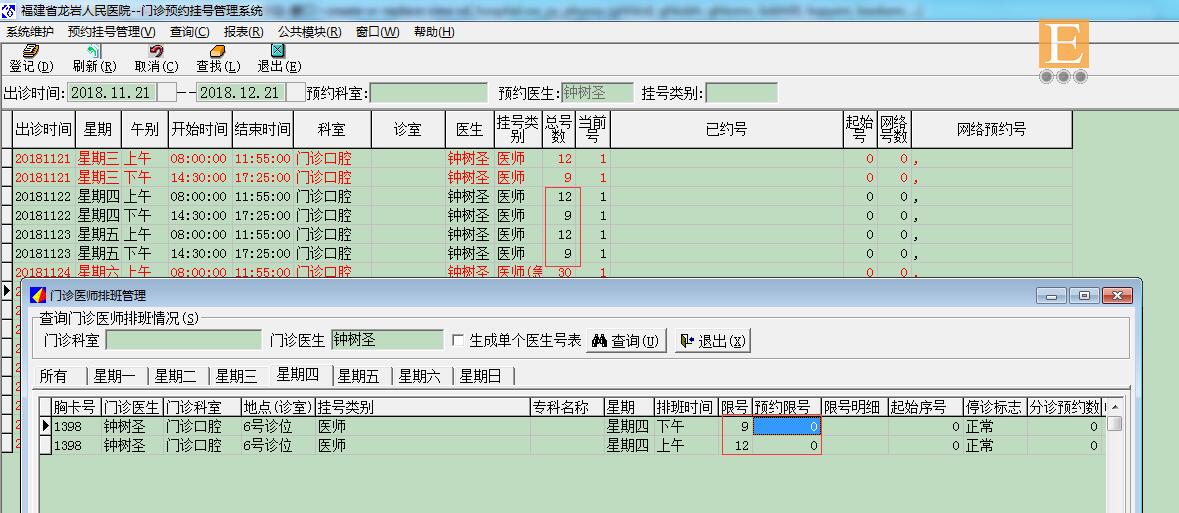Click the 已约号 column header
The image size is (1179, 513).
726,129
